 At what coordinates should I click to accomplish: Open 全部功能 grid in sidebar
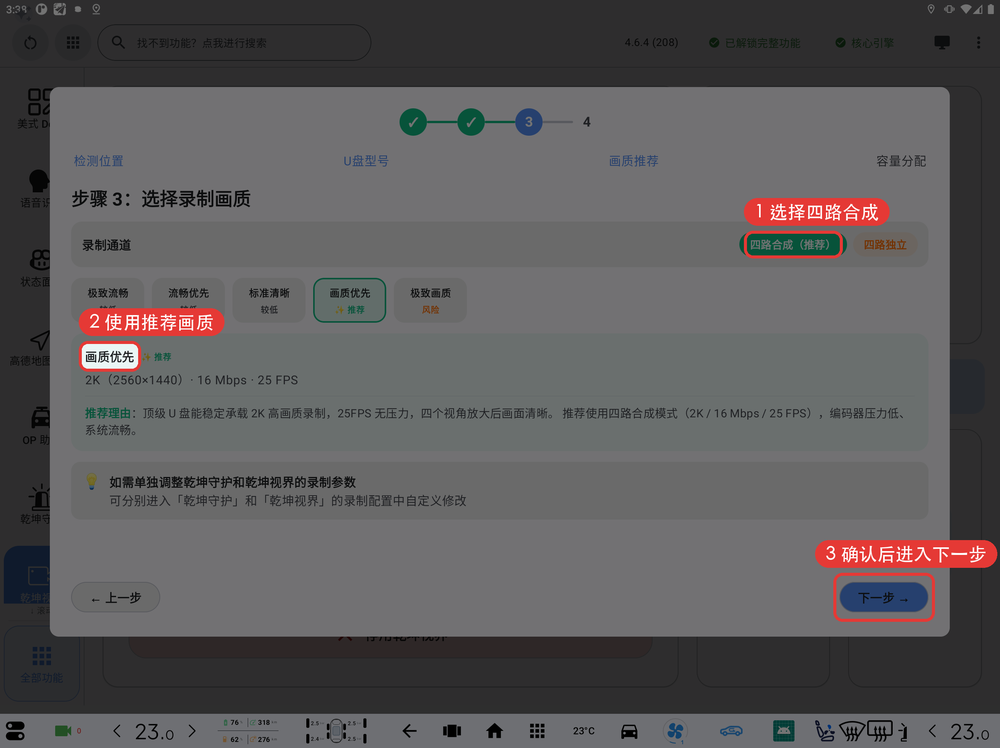pos(41,663)
